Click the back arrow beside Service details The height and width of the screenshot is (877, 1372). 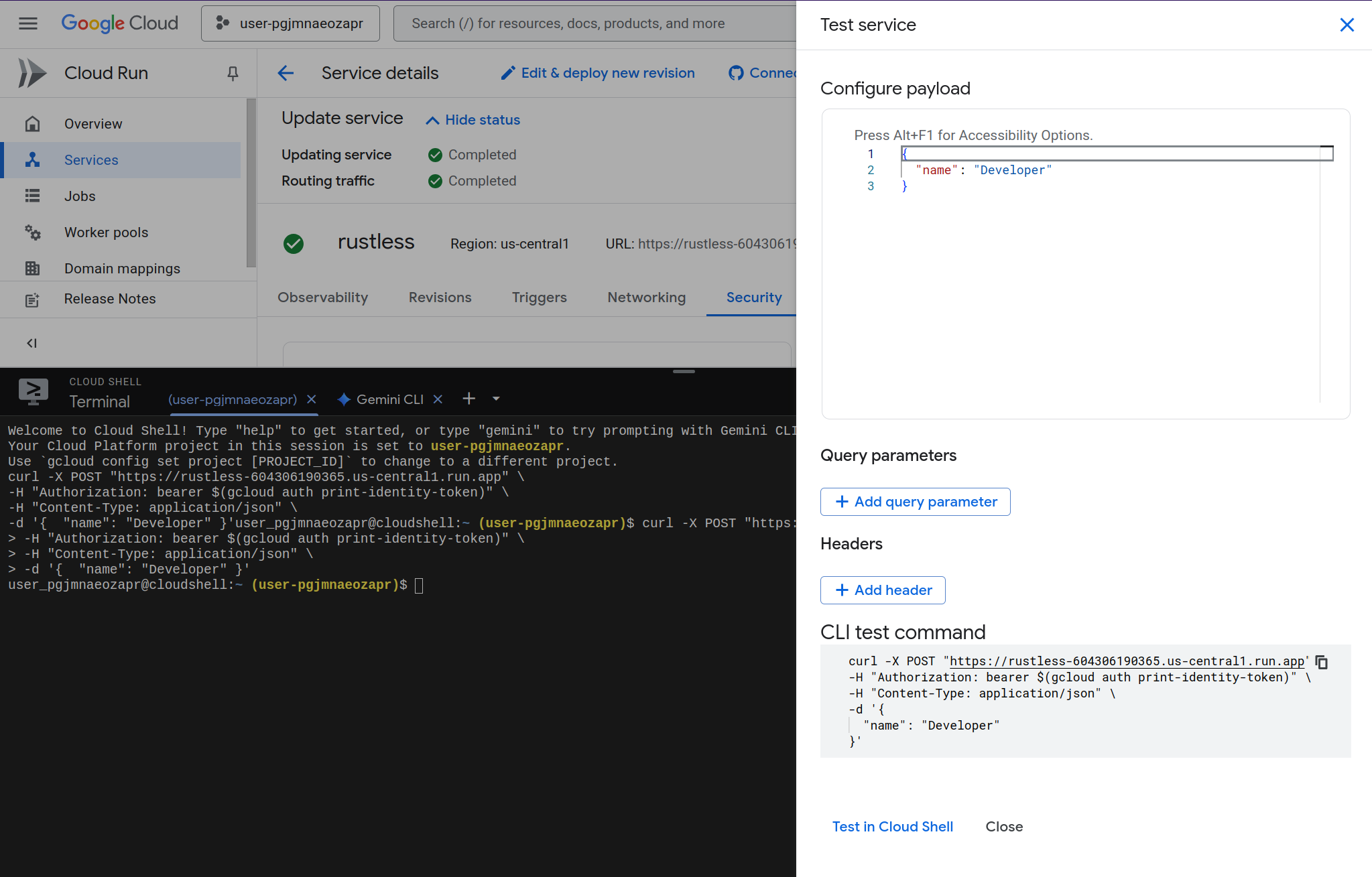coord(286,73)
